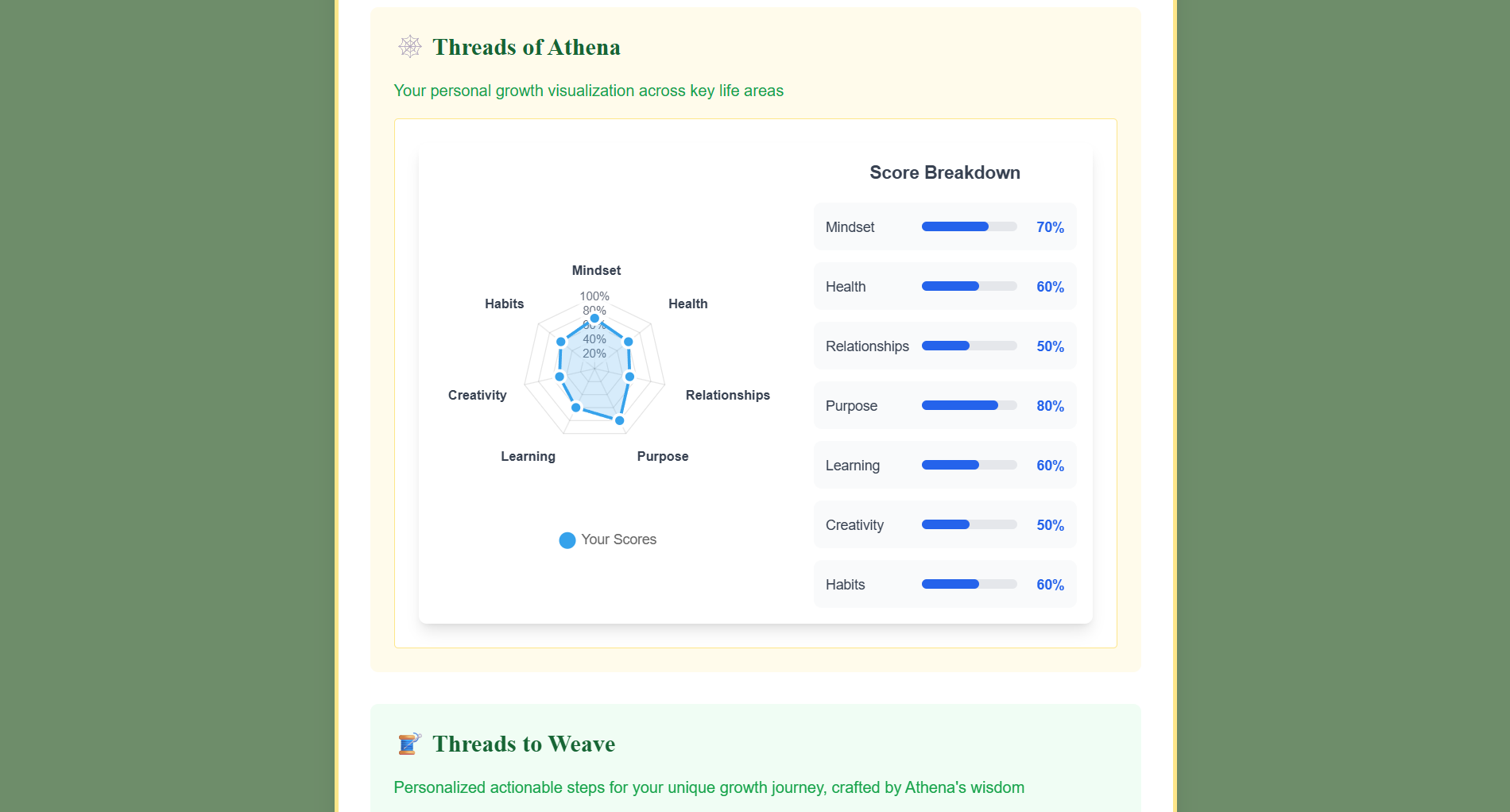Image resolution: width=1510 pixels, height=812 pixels.
Task: Click the Purpose data point on radar chart
Action: pyautogui.click(x=620, y=420)
